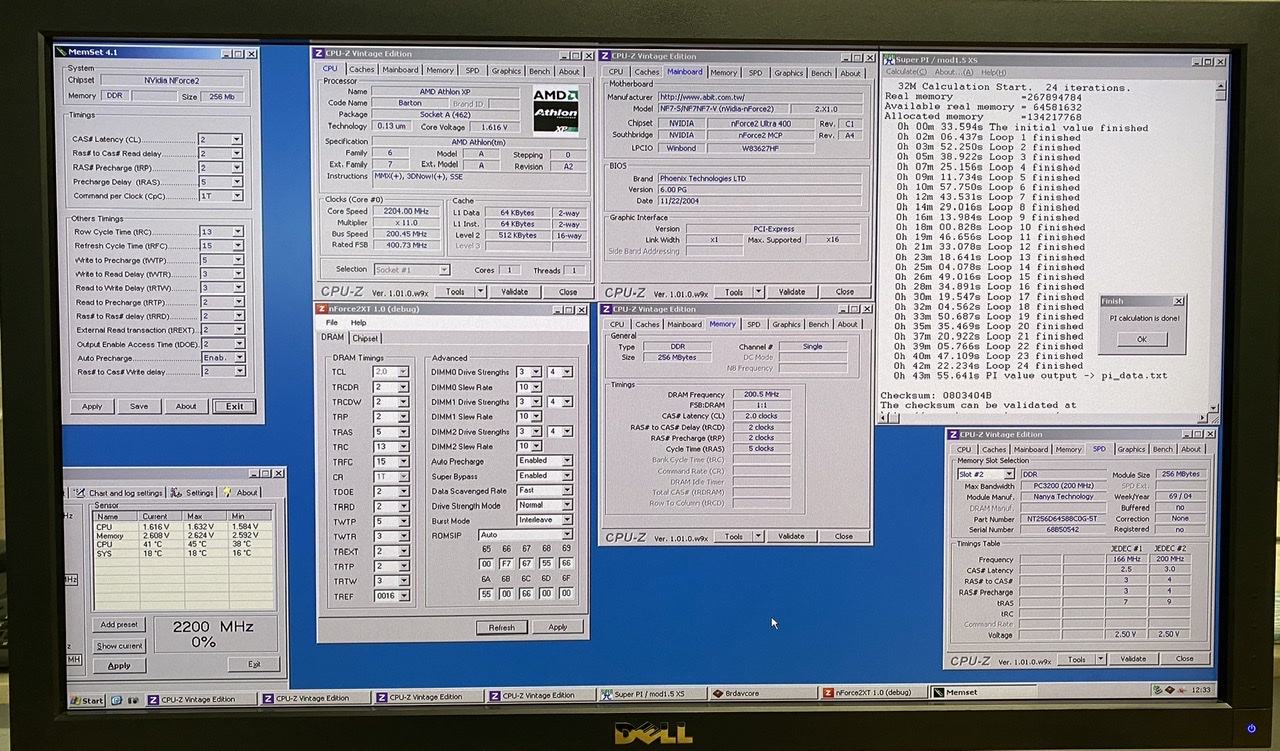Open the Windows Start menu
This screenshot has width=1280, height=751.
point(87,700)
